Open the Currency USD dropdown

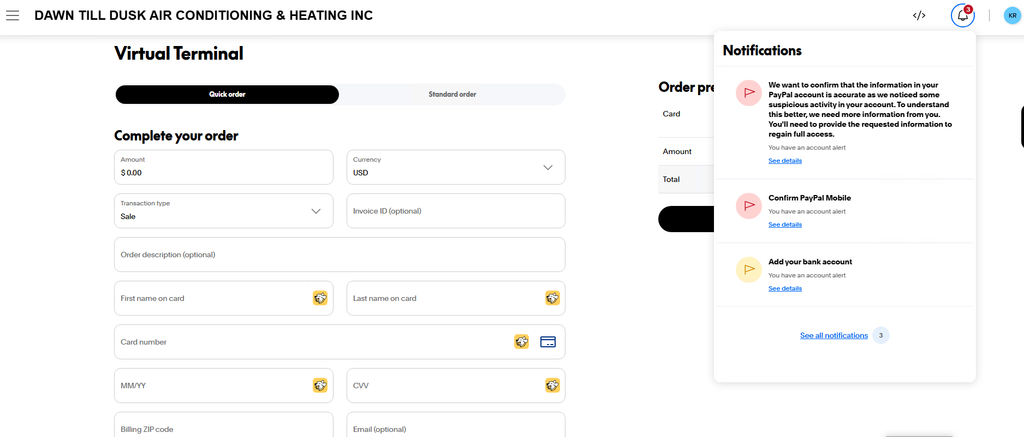click(456, 167)
